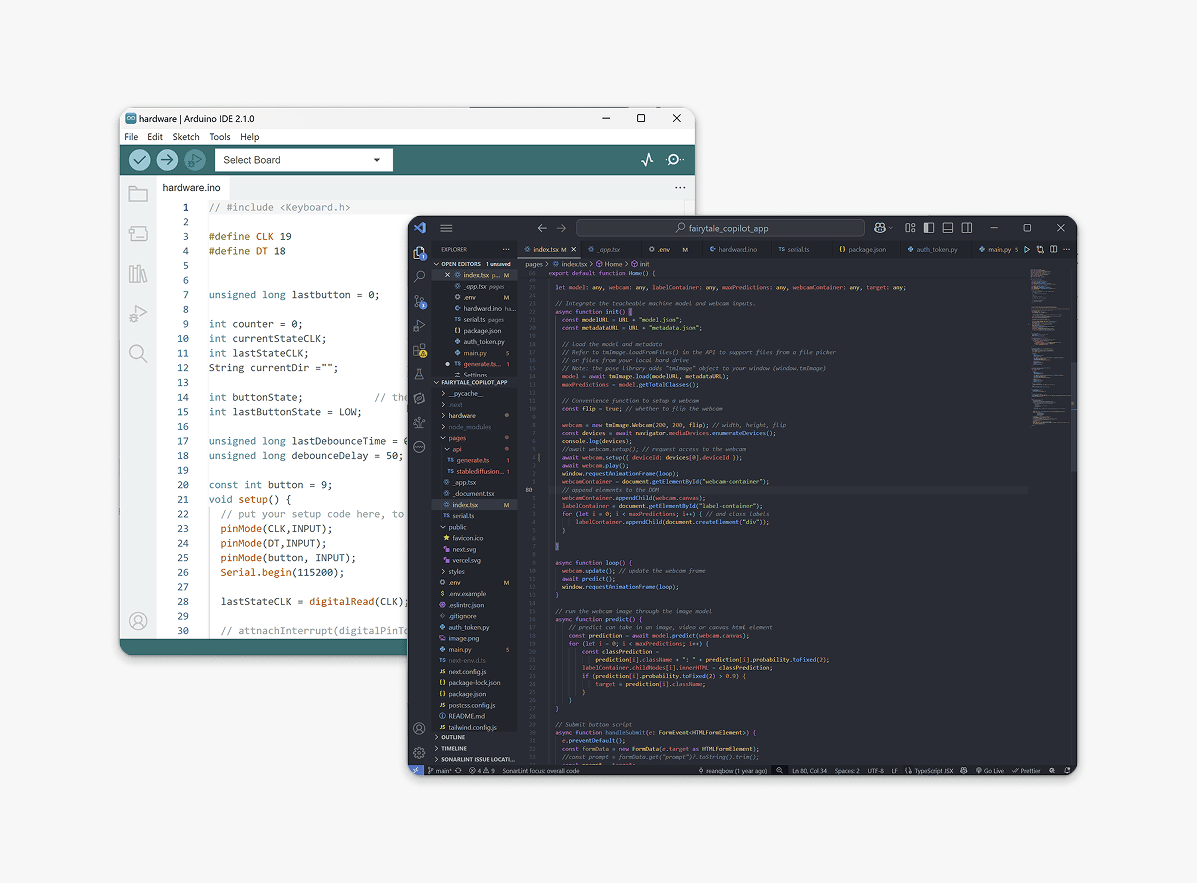Click errors and warnings count in status bar
This screenshot has height=883, width=1197.
click(482, 771)
